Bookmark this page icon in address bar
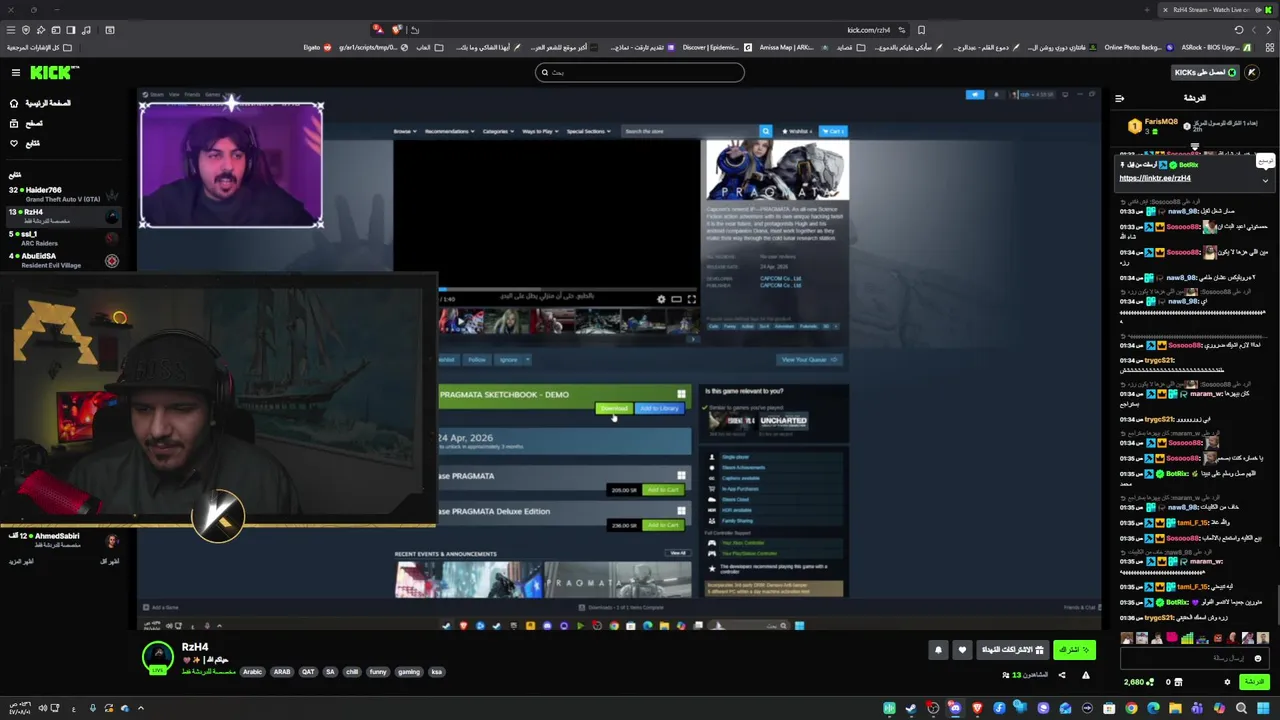 (x=921, y=30)
